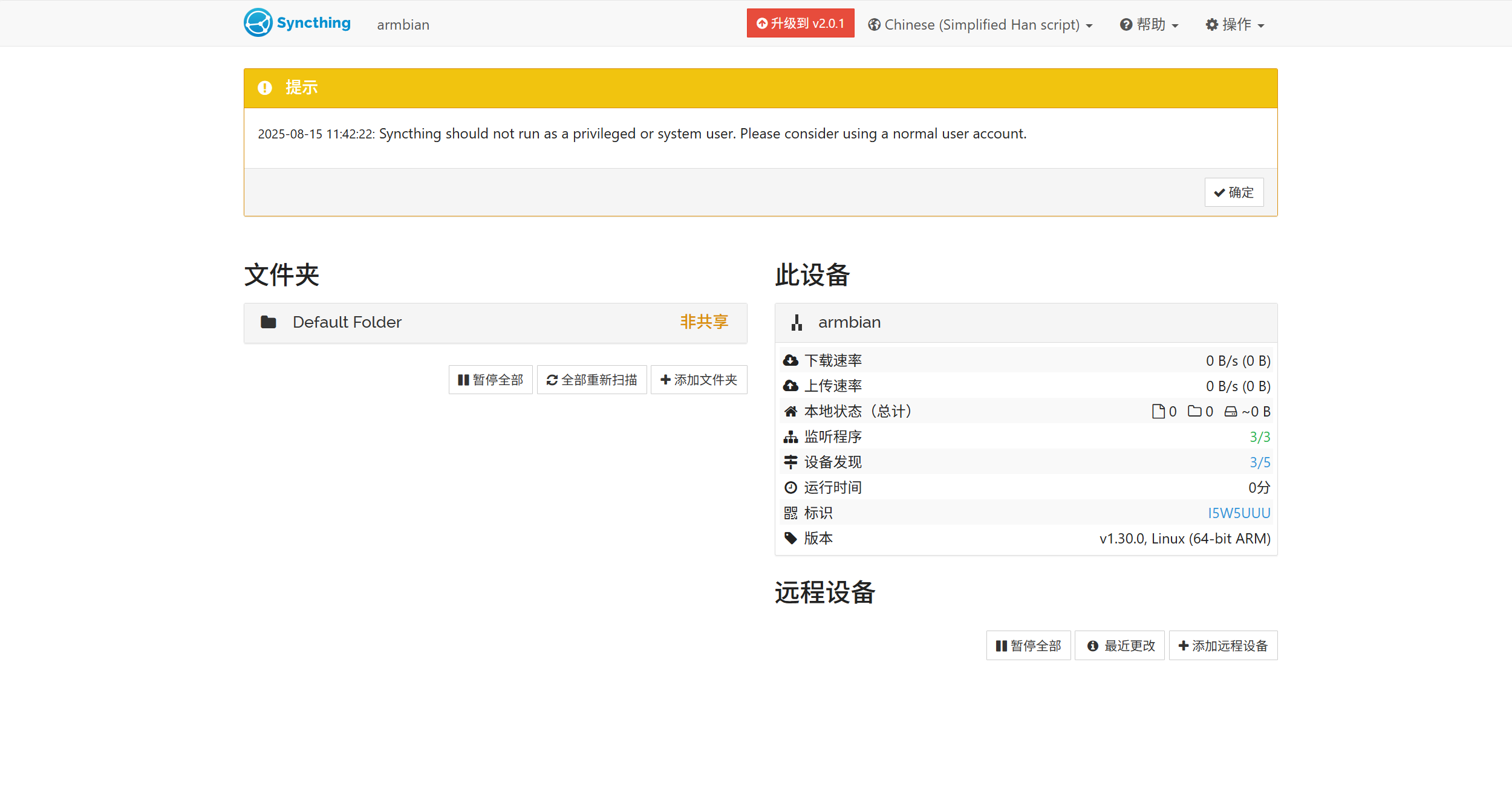Open the 操作 actions menu
Screen dimensions: 1512x798
[x=1235, y=25]
